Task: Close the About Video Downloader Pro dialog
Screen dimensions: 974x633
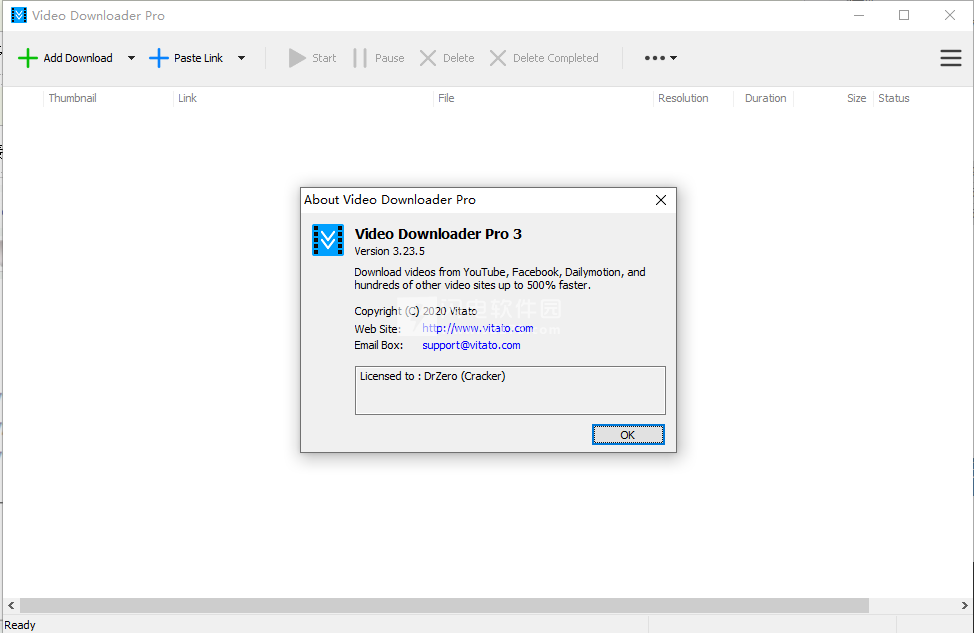Action: point(661,200)
